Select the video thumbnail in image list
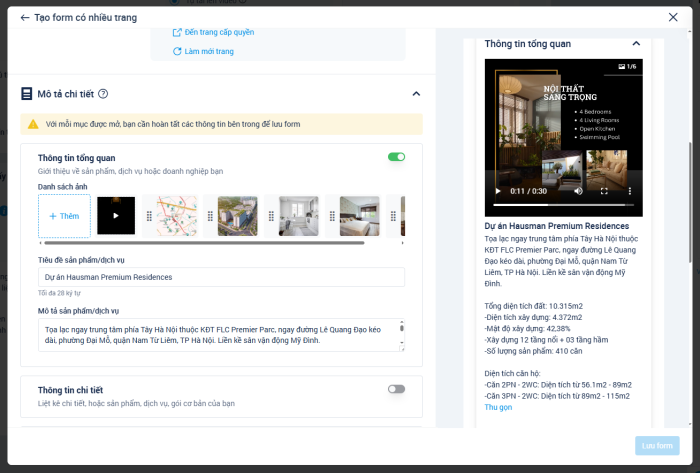Image resolution: width=700 pixels, height=473 pixels. click(x=116, y=216)
